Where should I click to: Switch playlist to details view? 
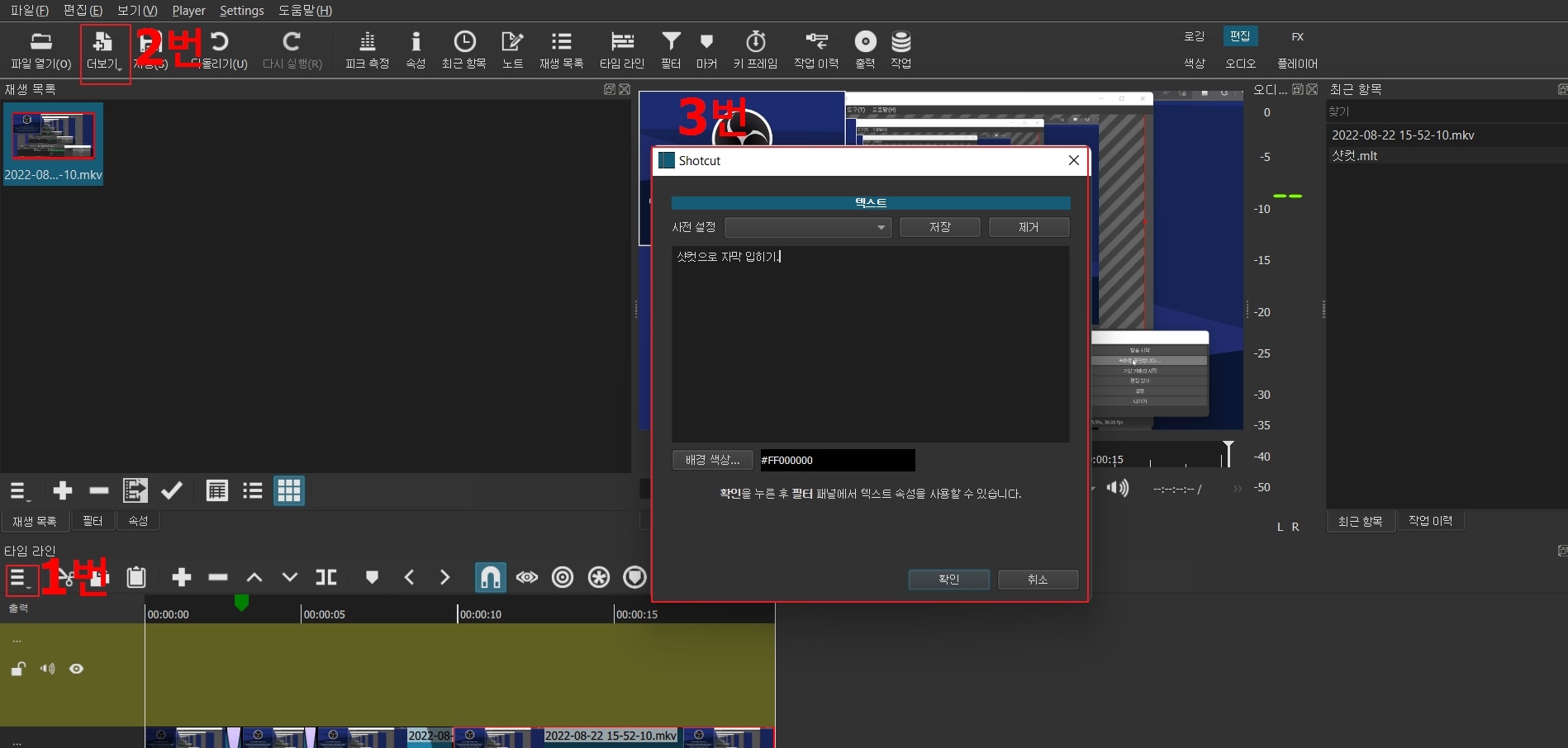click(x=216, y=491)
